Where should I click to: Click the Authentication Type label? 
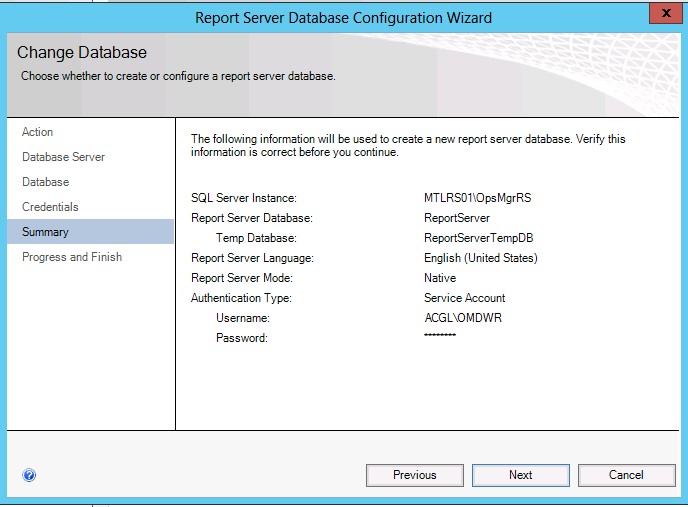[241, 298]
